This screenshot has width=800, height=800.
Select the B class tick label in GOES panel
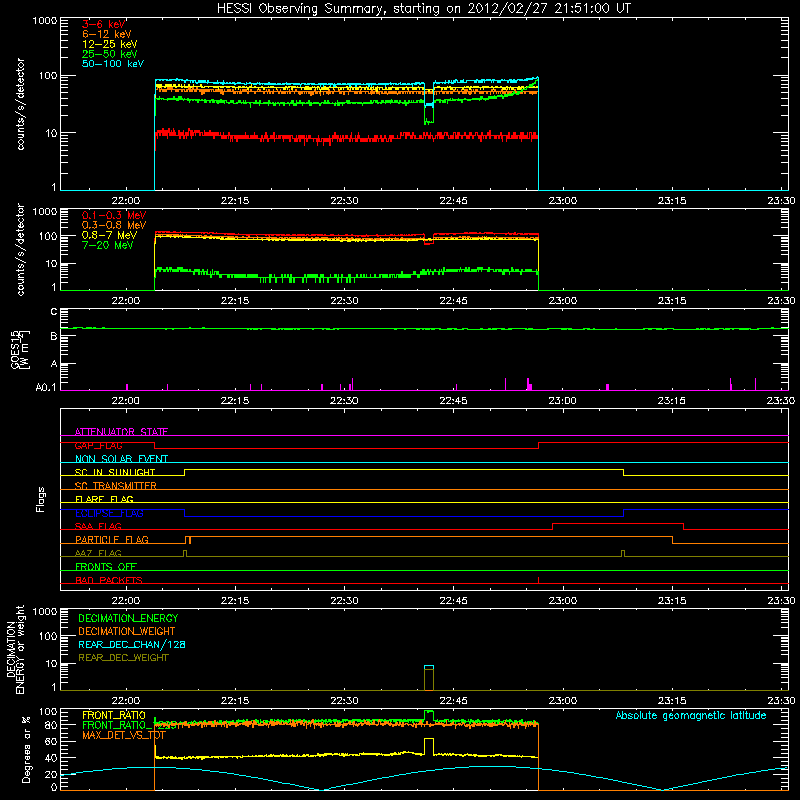(54, 336)
